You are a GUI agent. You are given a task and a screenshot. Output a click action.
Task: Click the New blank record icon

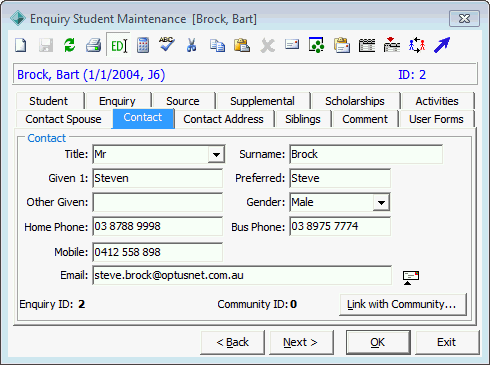click(x=21, y=45)
